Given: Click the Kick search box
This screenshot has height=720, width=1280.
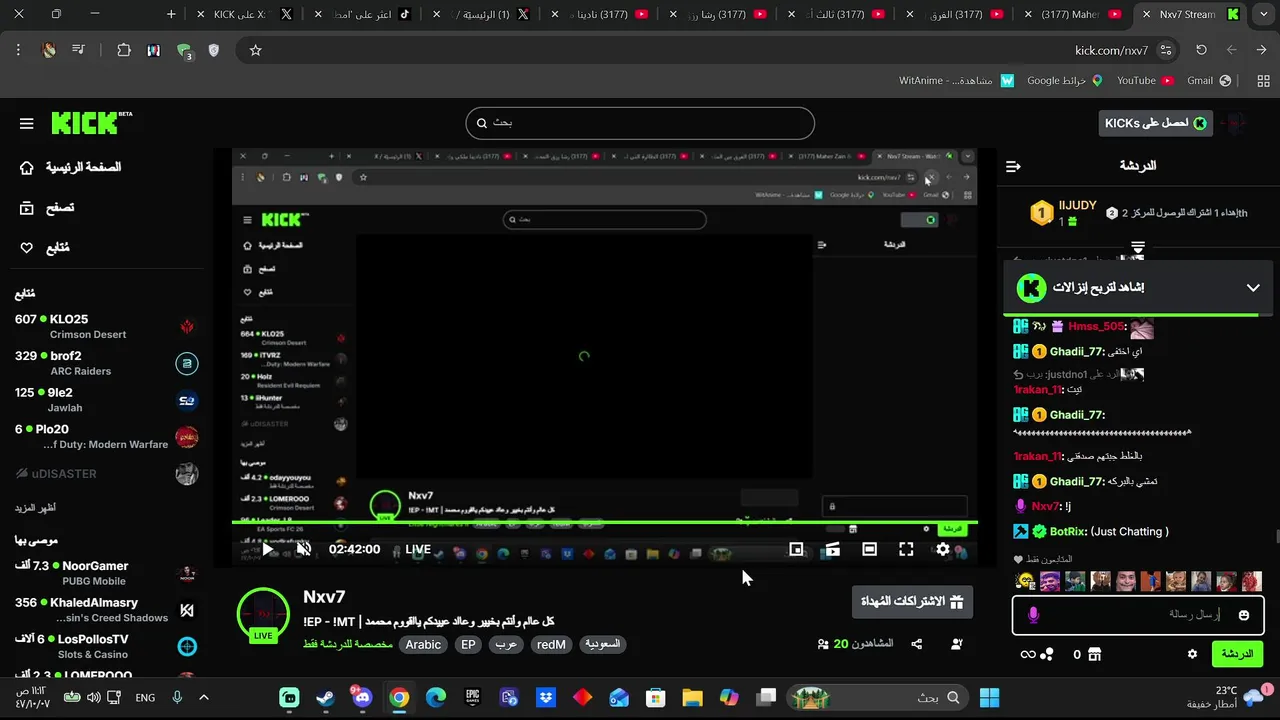Looking at the screenshot, I should click(640, 123).
